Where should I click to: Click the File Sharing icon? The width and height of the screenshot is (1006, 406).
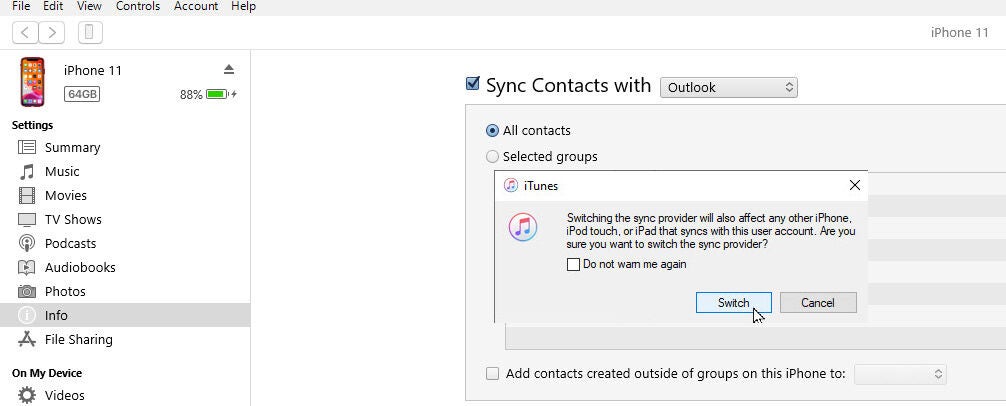(27, 339)
